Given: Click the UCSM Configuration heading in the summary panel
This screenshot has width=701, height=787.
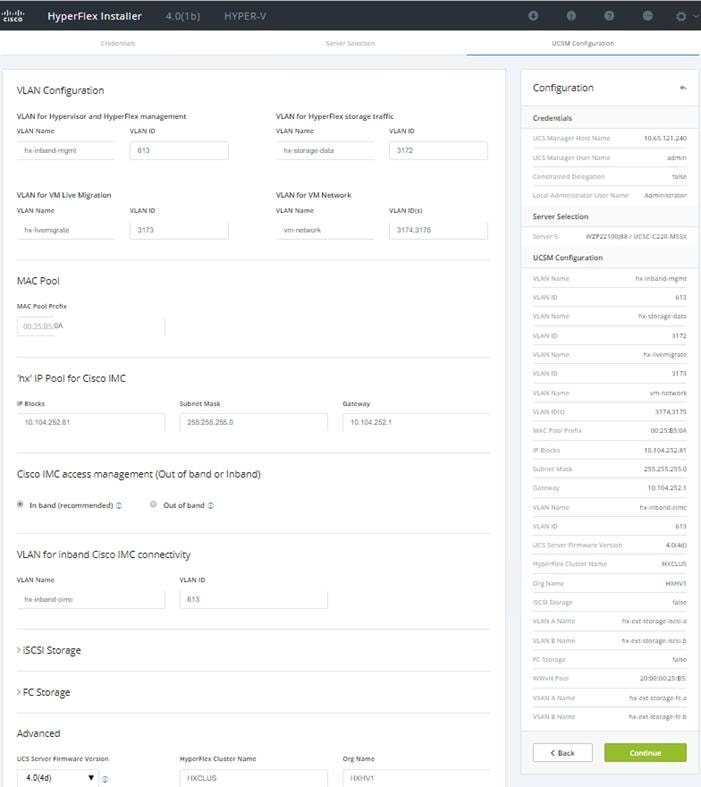Looking at the screenshot, I should [x=568, y=257].
